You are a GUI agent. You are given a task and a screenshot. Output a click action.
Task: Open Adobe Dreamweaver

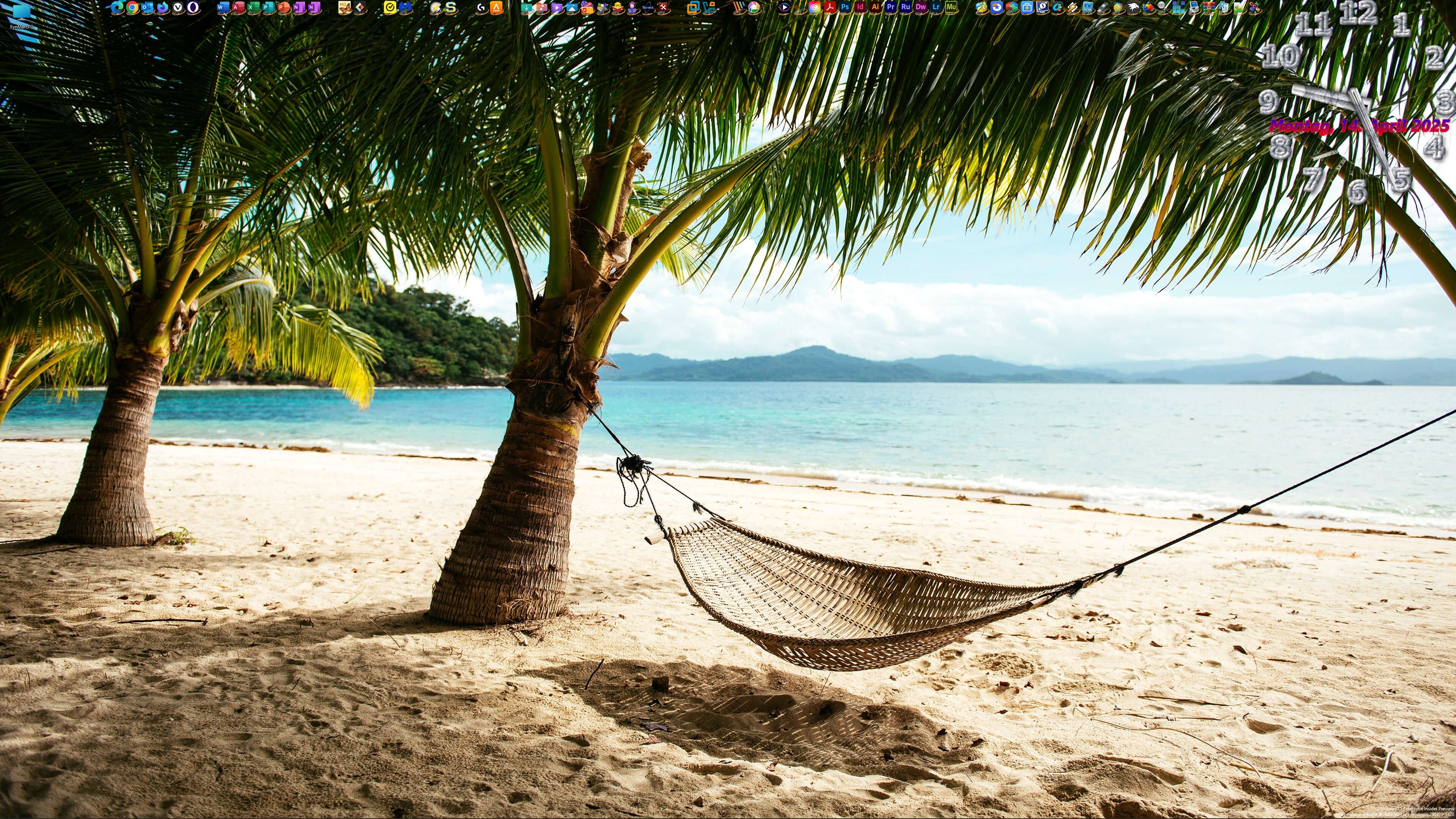point(921,8)
